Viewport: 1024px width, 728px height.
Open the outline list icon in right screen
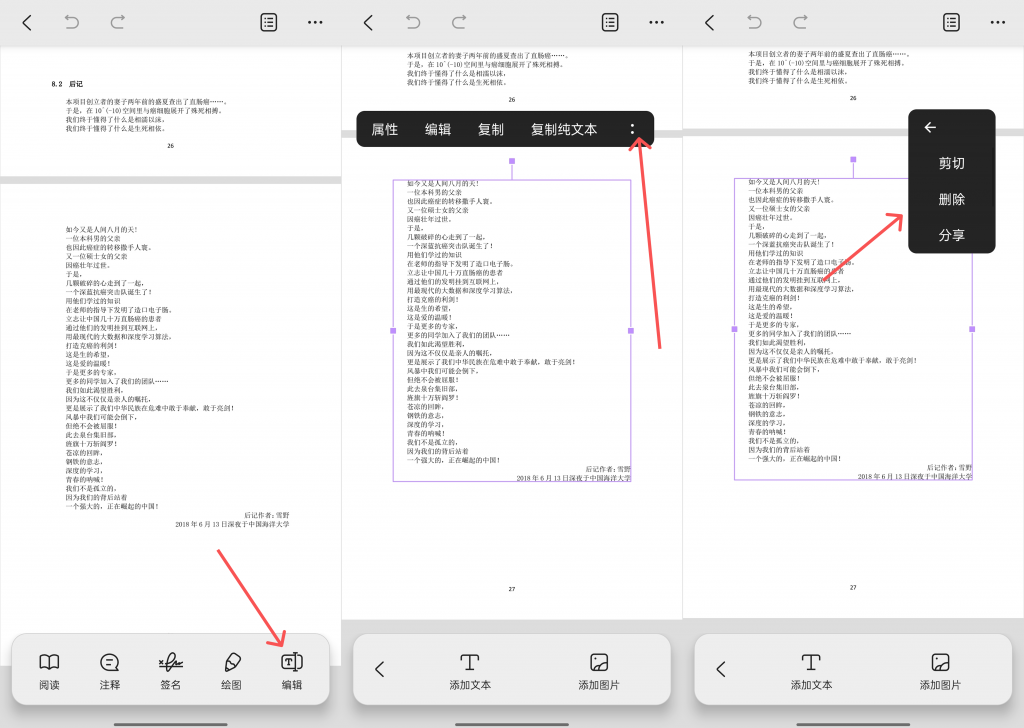(x=952, y=22)
